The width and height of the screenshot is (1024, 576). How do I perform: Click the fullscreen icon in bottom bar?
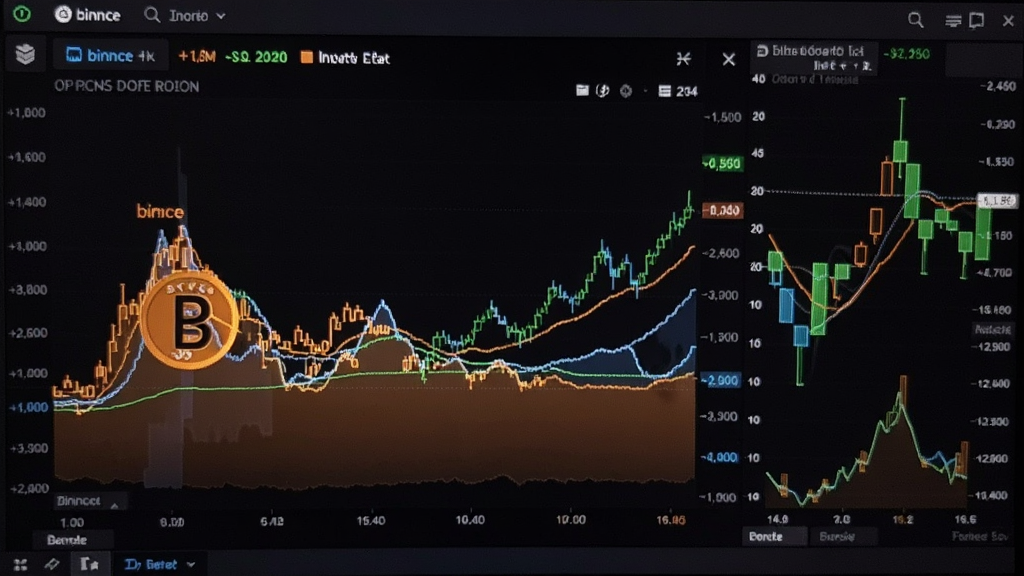(x=20, y=565)
